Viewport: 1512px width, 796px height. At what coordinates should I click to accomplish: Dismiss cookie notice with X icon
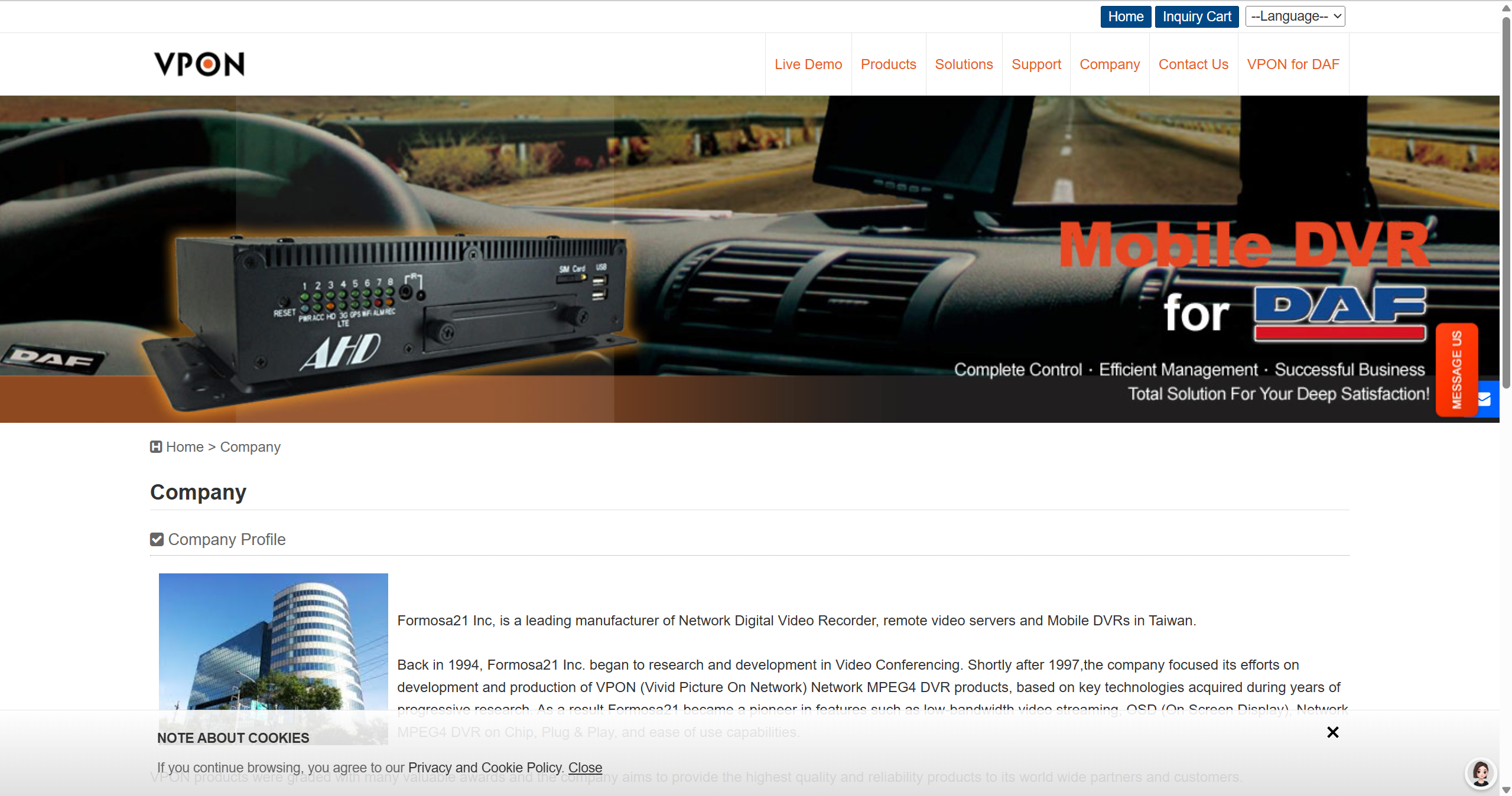(x=1333, y=732)
